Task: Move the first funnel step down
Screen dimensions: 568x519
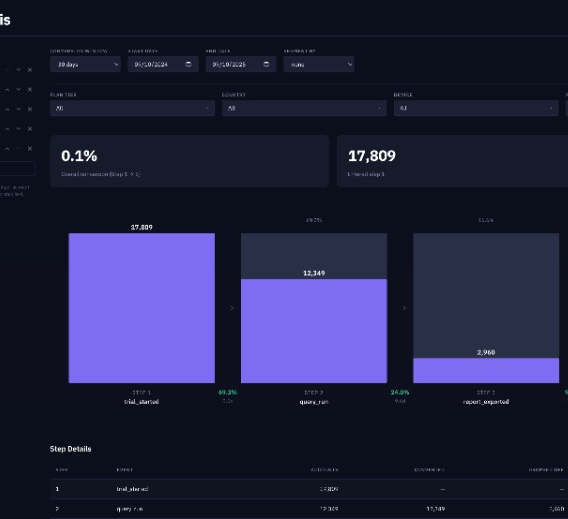Action: click(18, 70)
